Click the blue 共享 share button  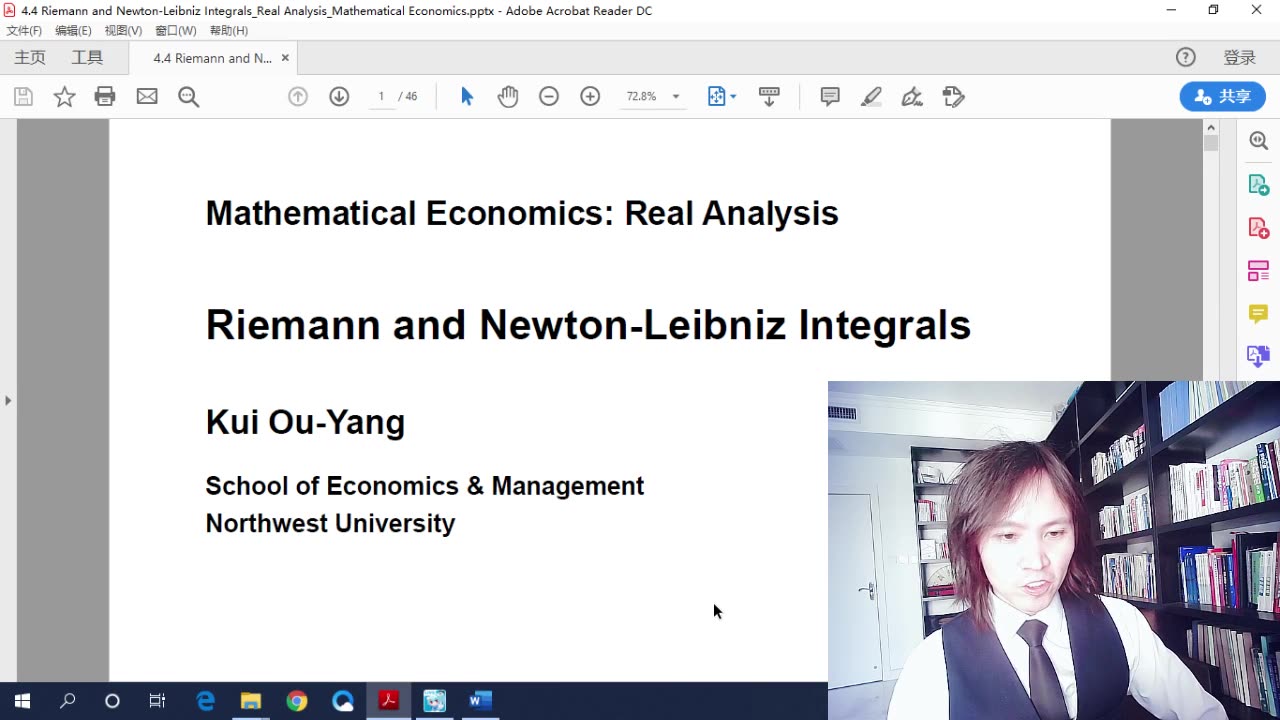1223,97
